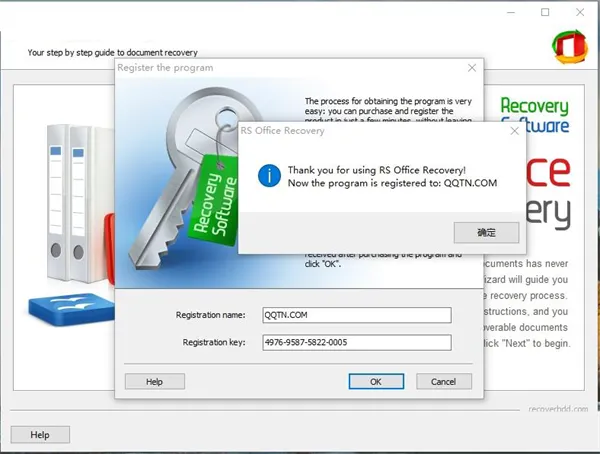Click the blue information icon
600x454 pixels.
269,176
